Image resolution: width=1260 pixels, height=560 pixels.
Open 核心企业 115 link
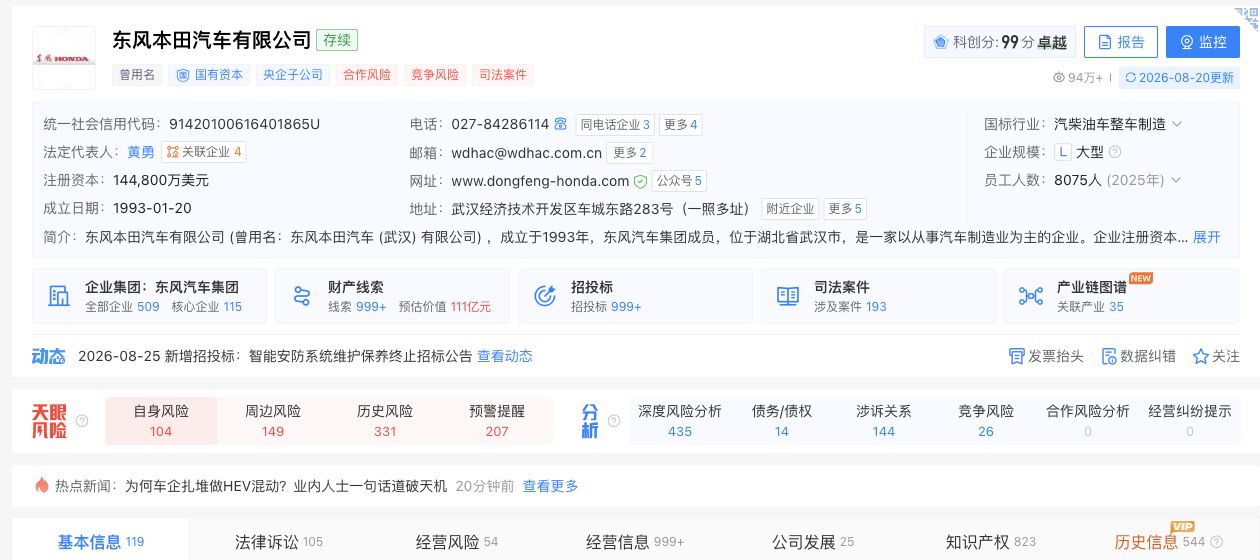207,307
